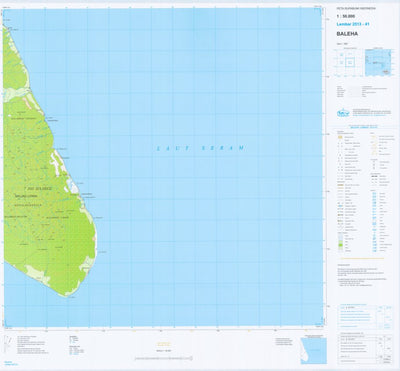
Task: Open the sheet index grid diagram
Action: pos(349,62)
